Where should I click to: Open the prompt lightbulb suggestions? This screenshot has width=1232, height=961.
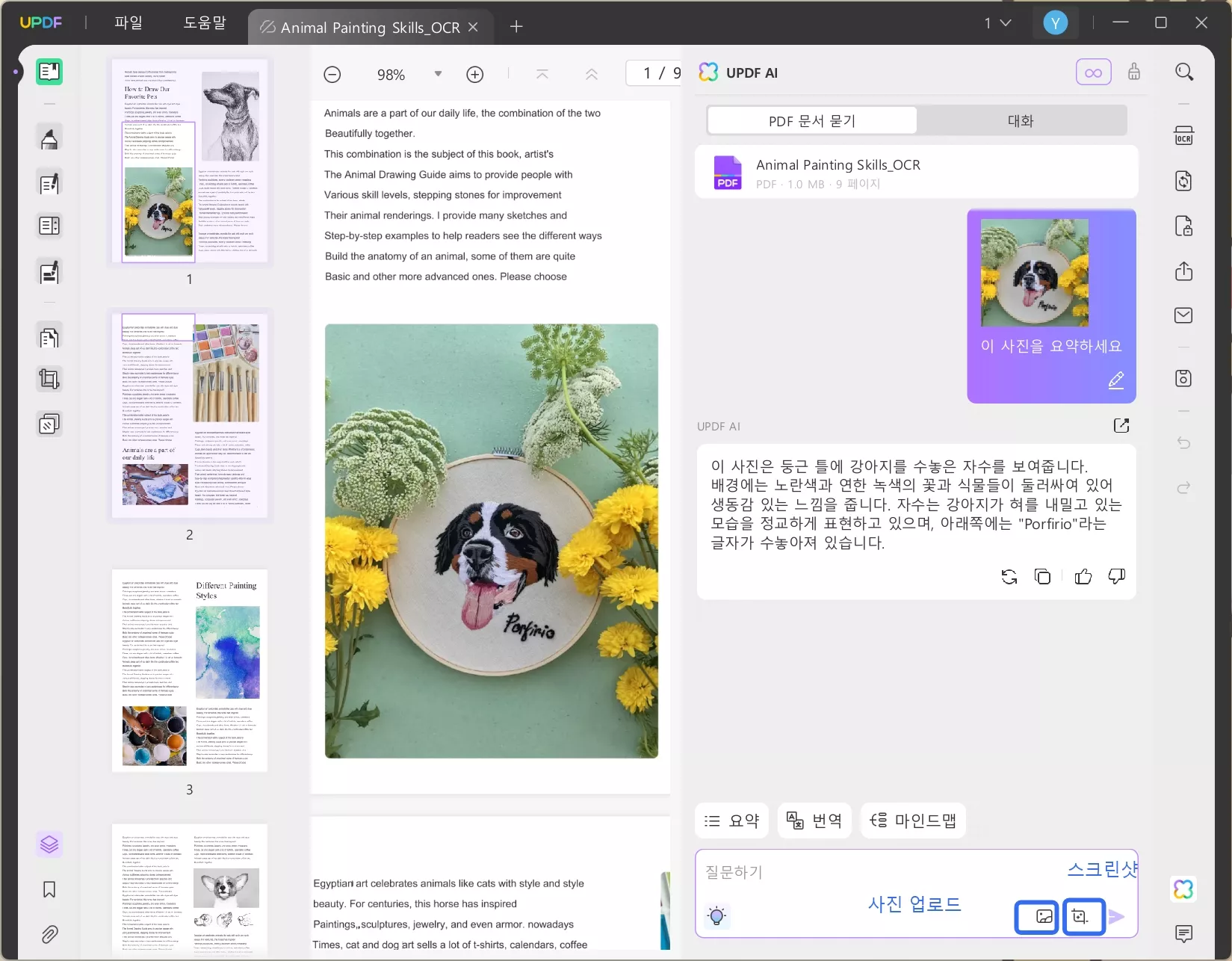[716, 916]
